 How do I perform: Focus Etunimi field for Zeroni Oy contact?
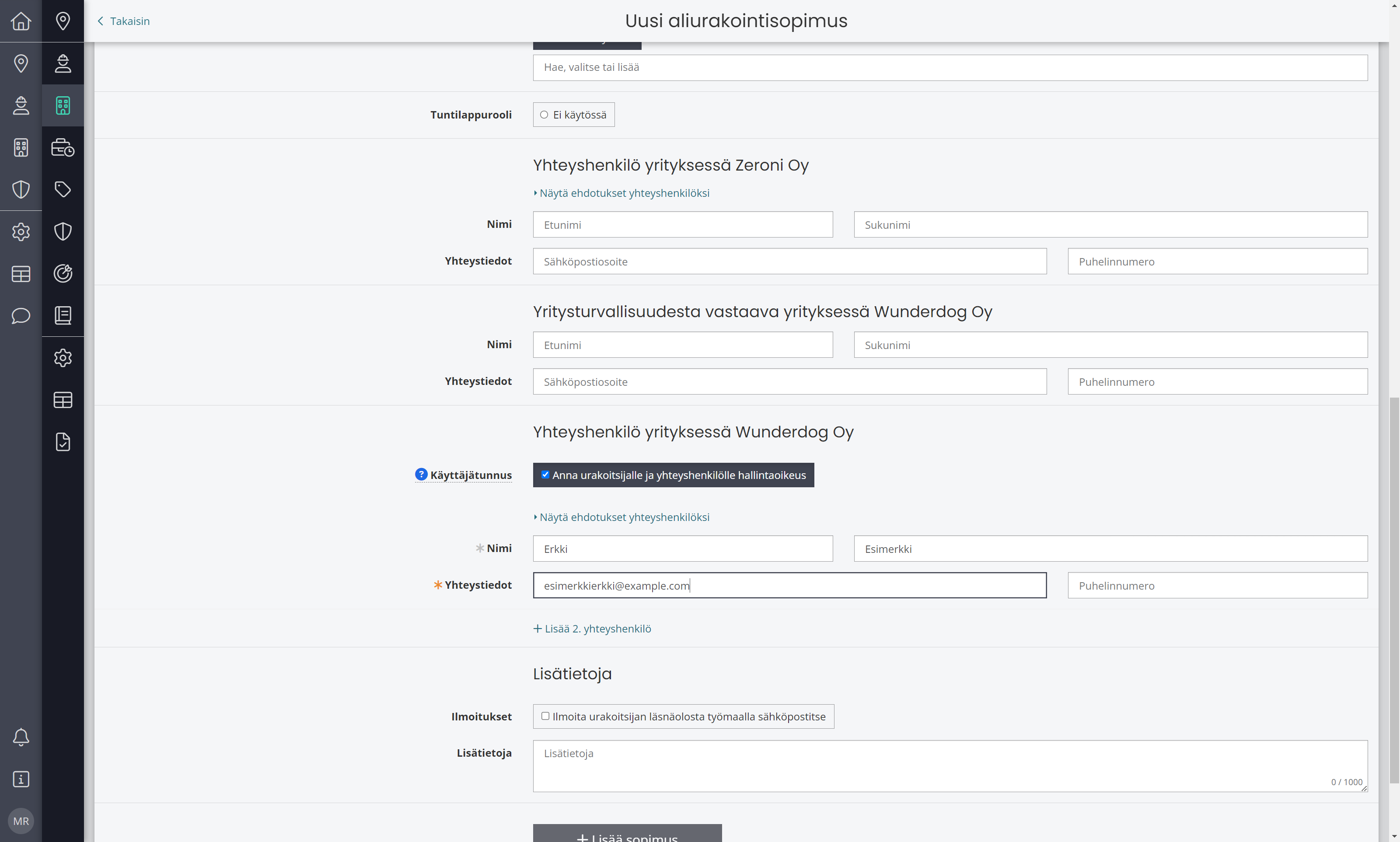pos(683,225)
